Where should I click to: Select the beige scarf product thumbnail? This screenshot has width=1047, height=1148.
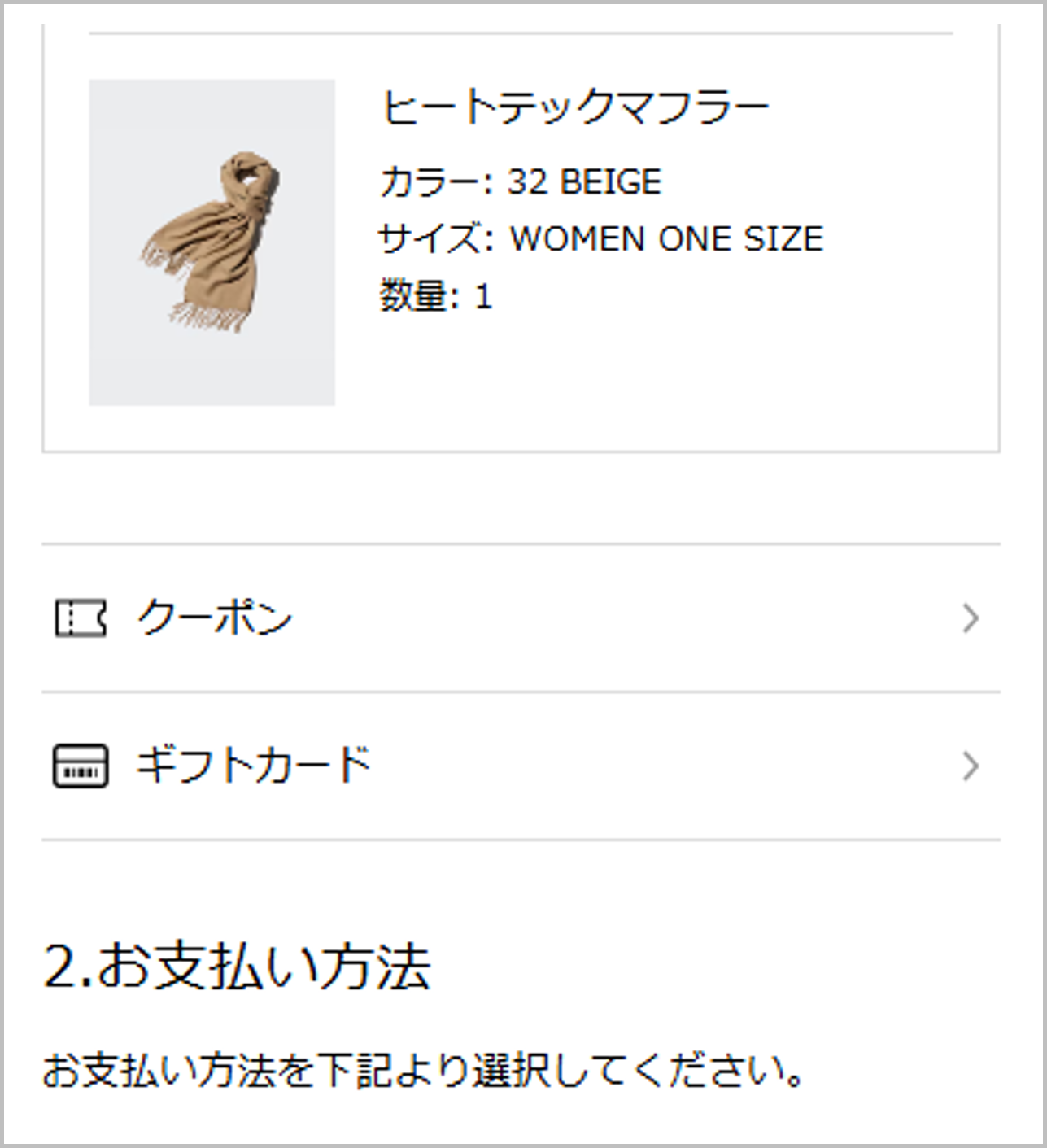(212, 242)
